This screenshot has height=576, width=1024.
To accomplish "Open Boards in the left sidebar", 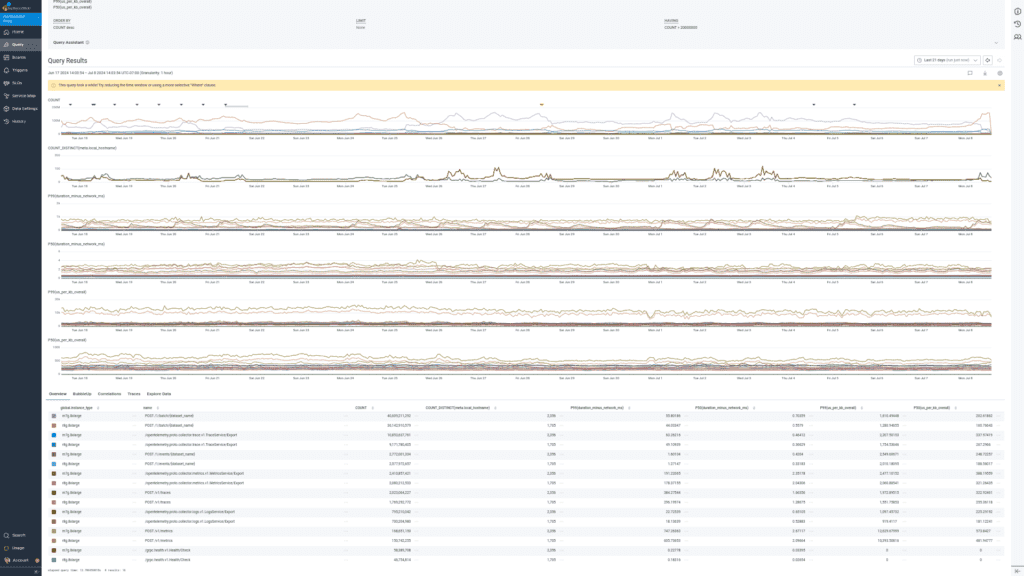I will [18, 57].
